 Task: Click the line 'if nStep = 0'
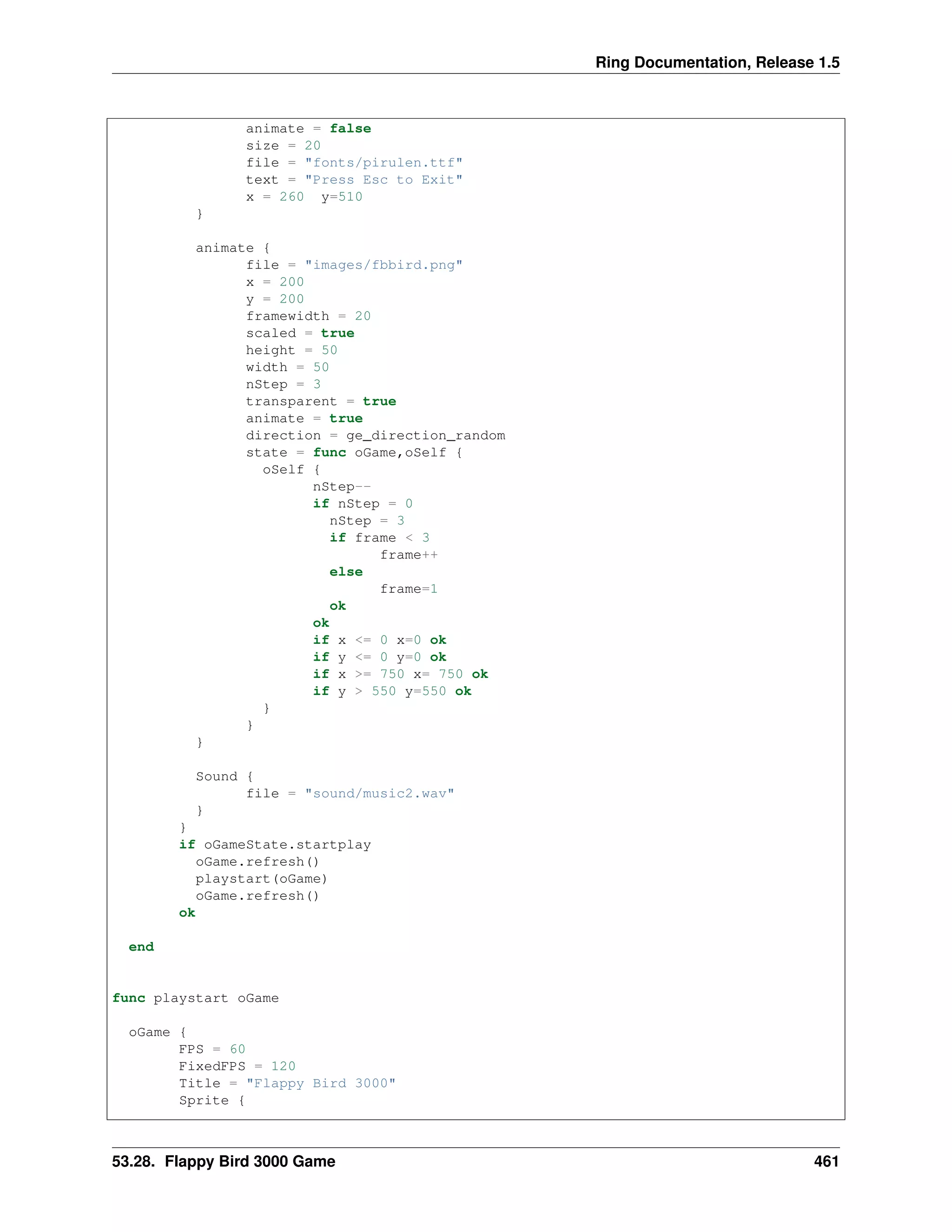(x=363, y=504)
